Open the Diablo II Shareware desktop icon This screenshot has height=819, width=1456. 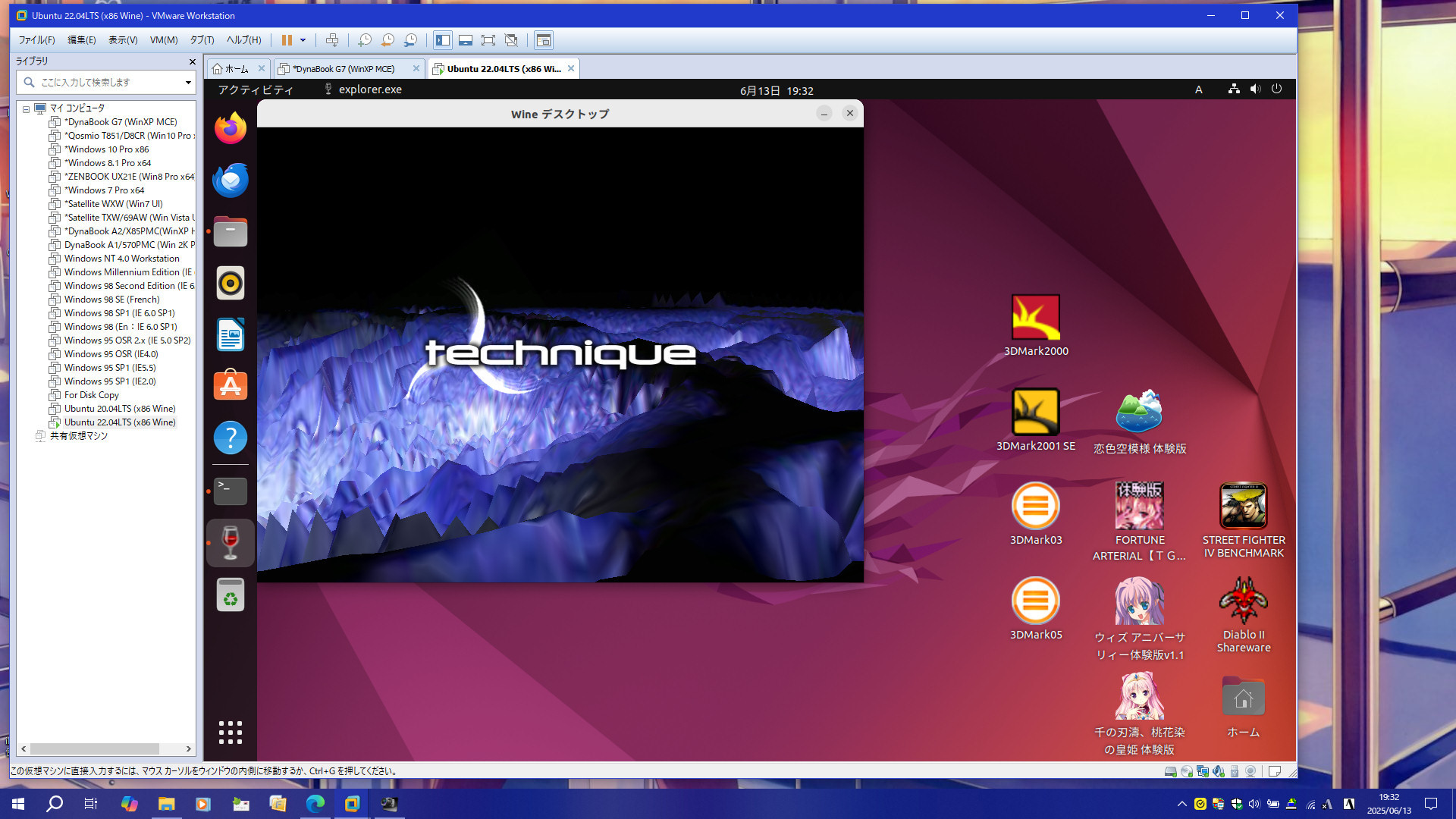[x=1244, y=615]
